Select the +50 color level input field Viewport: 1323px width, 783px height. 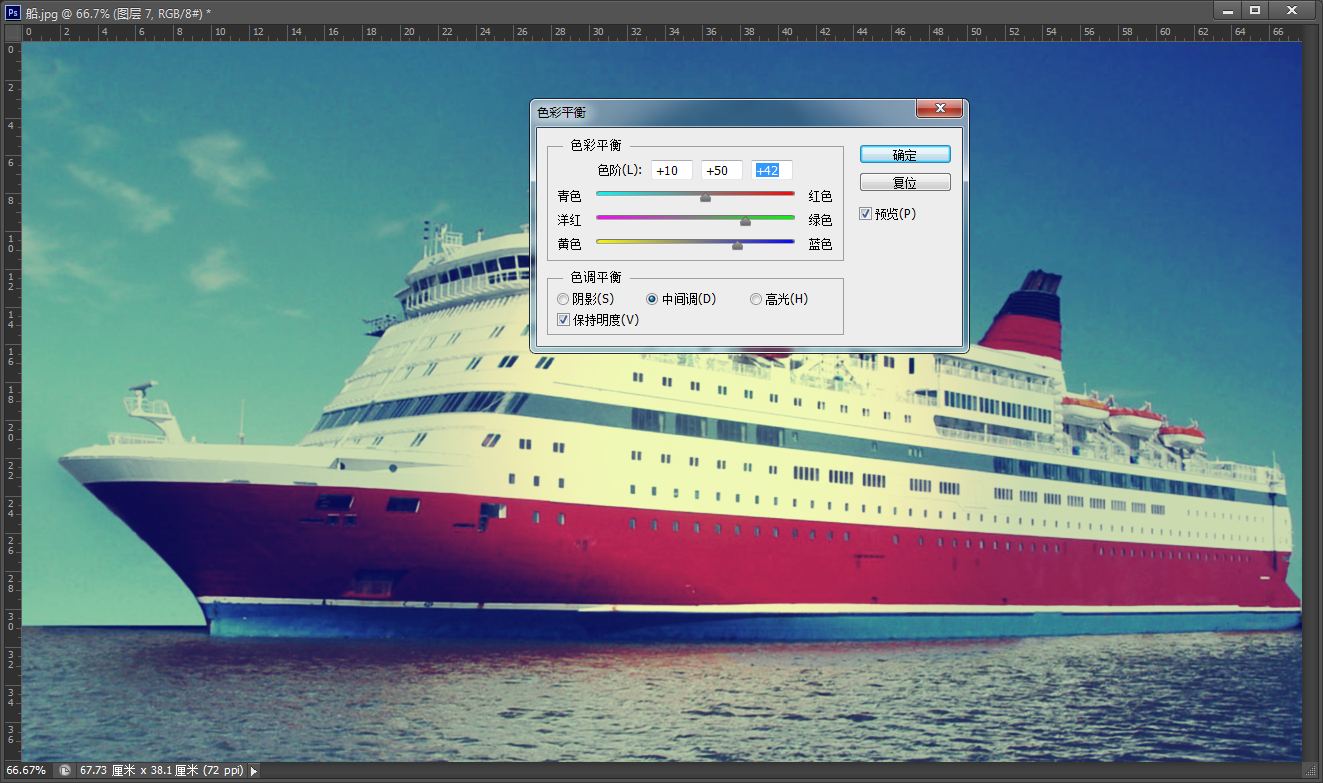(x=721, y=170)
